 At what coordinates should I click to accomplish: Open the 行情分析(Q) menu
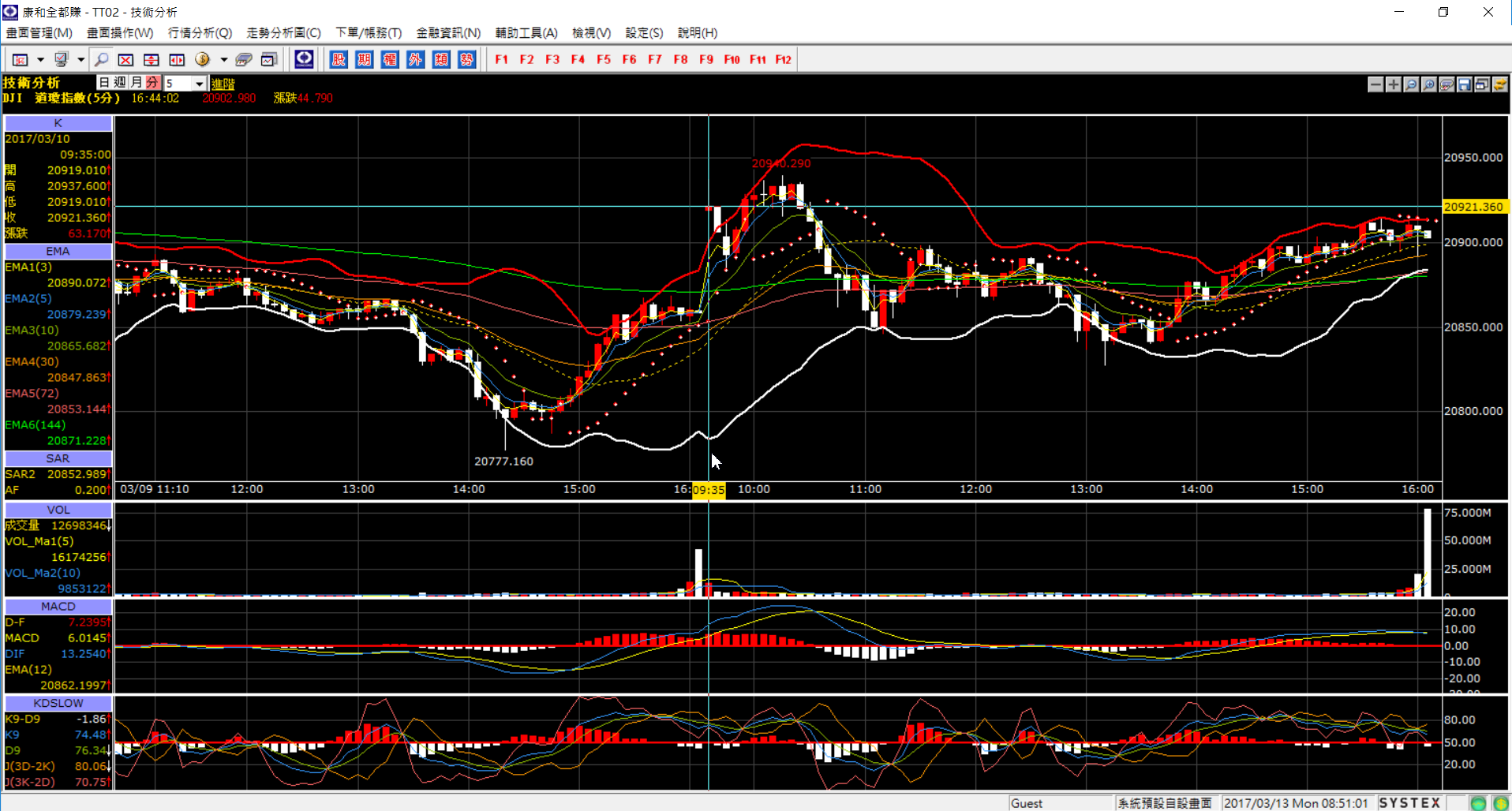[200, 32]
